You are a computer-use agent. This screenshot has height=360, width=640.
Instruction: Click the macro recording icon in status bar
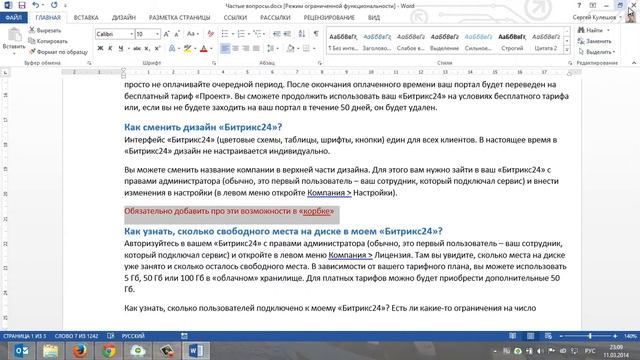[x=184, y=336]
